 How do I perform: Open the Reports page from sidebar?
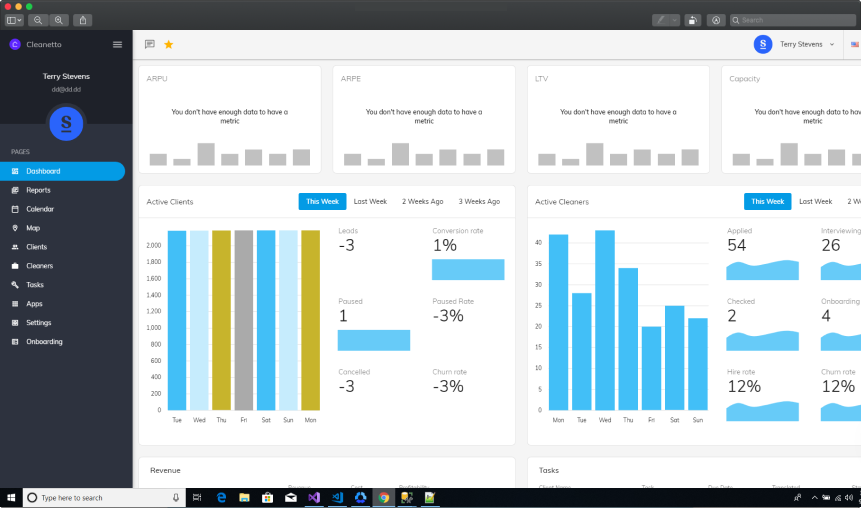[38, 190]
